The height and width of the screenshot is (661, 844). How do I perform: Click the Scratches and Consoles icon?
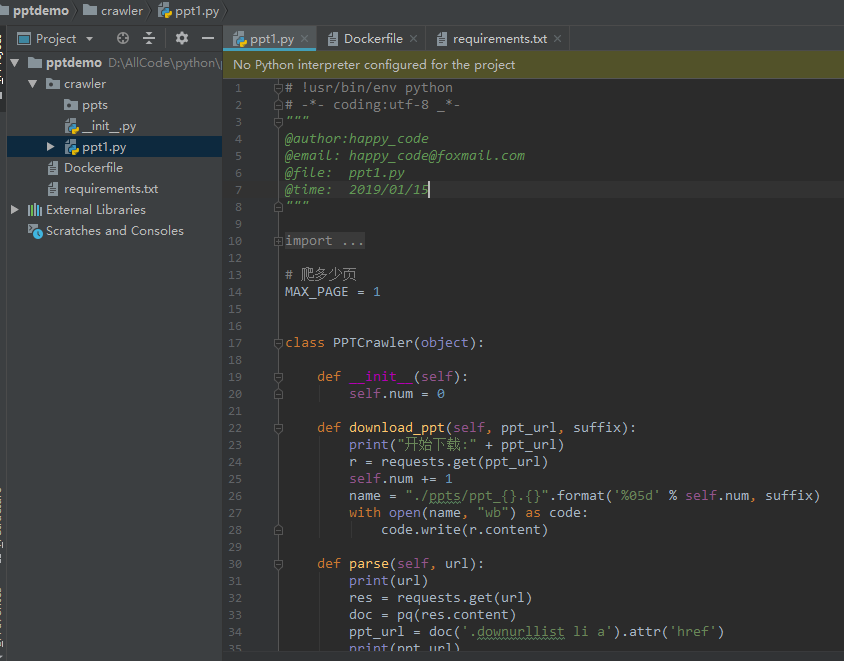36,231
